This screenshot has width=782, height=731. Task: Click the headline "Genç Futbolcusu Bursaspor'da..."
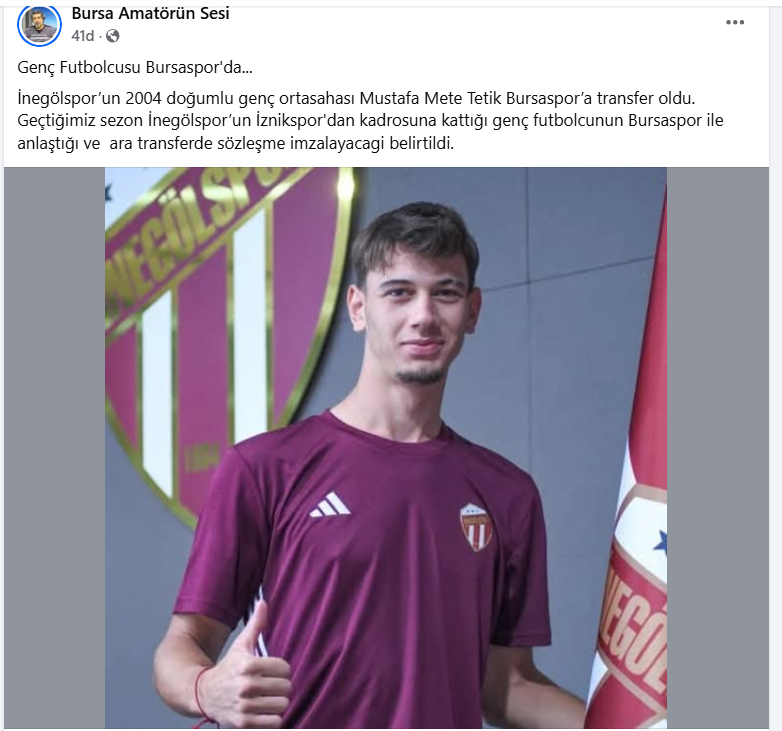coord(135,67)
